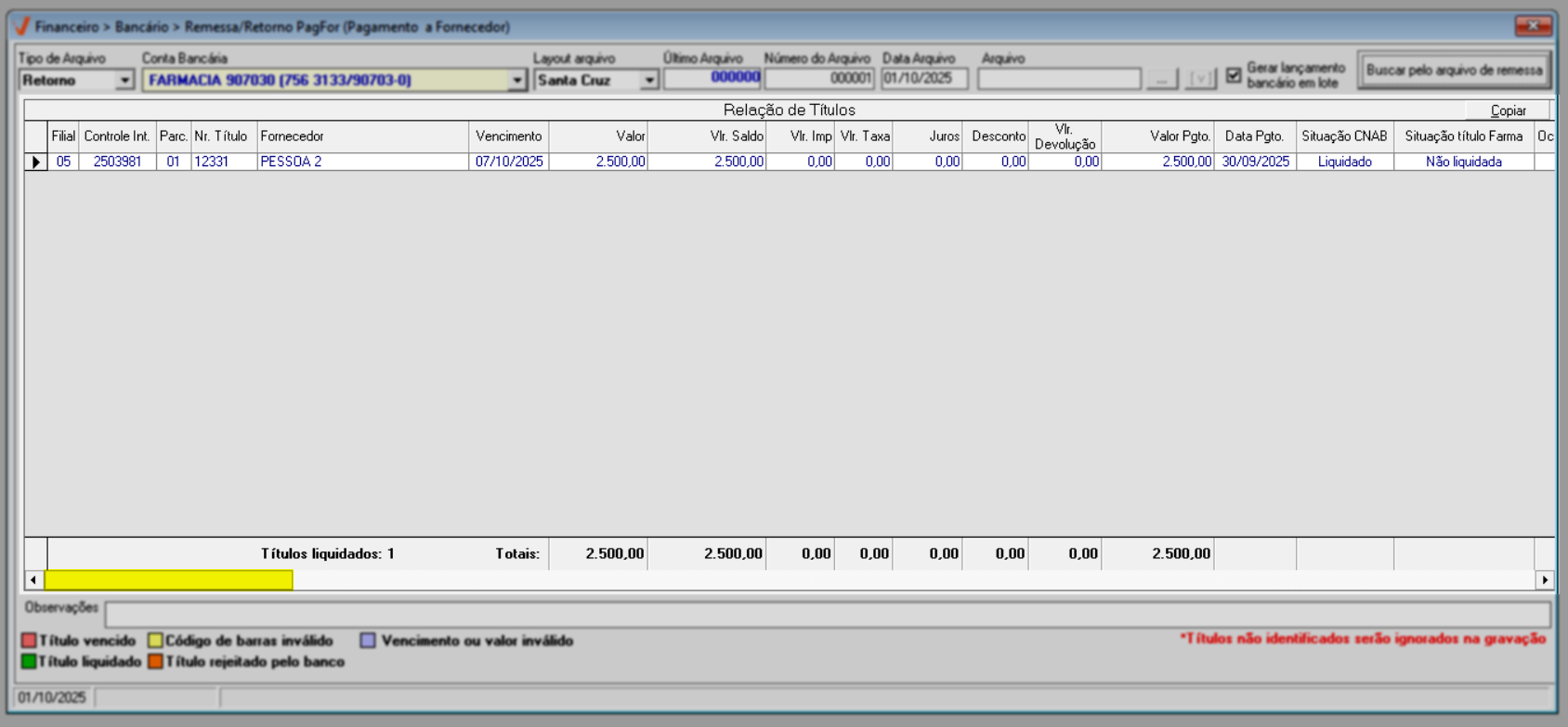Click the left scroll arrow of horizontal scrollbar
The image size is (1568, 727).
pyautogui.click(x=33, y=580)
